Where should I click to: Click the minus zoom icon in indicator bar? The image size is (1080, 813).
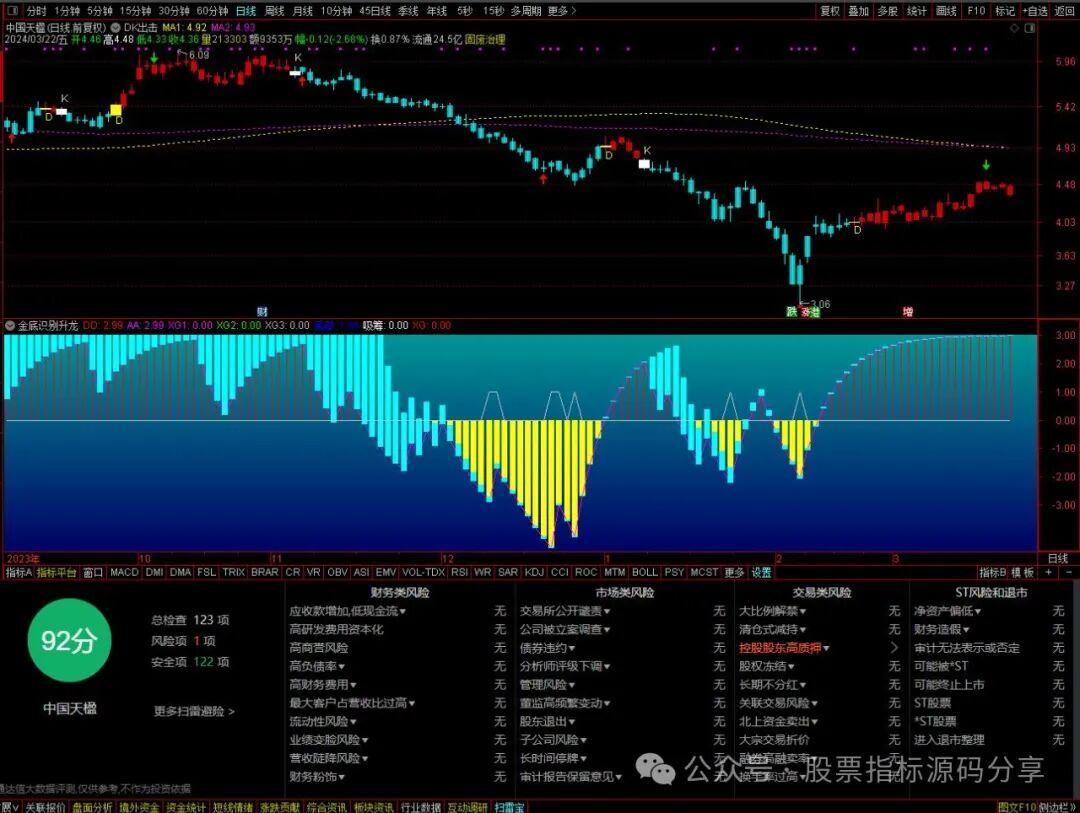tap(1068, 572)
